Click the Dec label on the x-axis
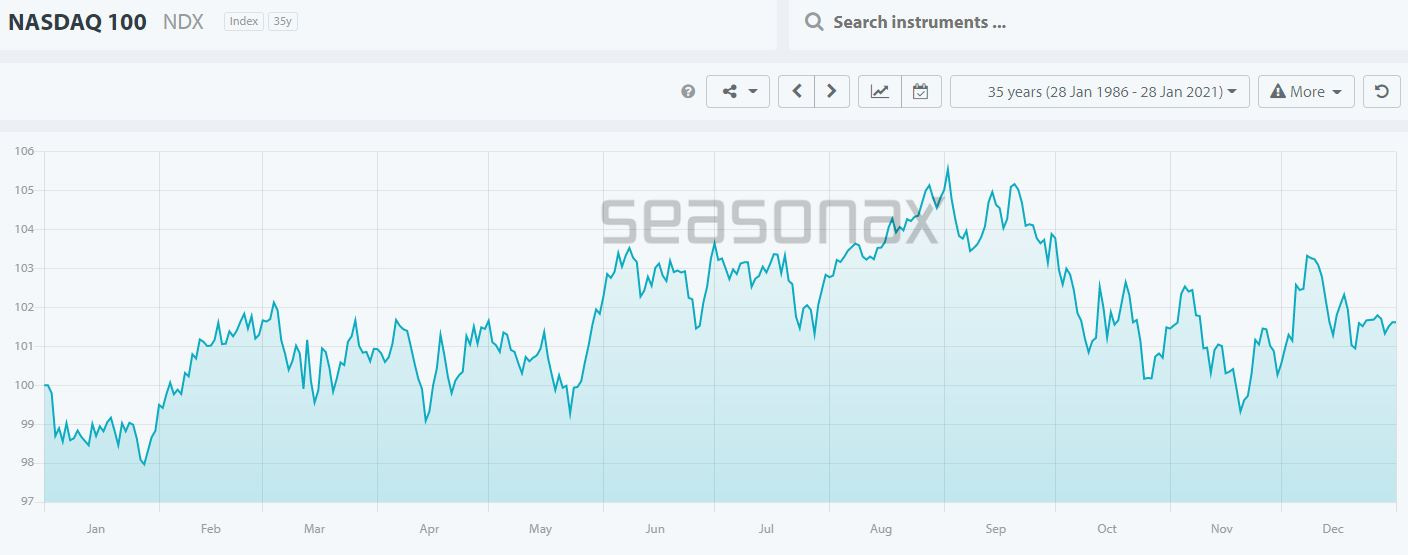Image resolution: width=1408 pixels, height=555 pixels. click(x=1332, y=529)
